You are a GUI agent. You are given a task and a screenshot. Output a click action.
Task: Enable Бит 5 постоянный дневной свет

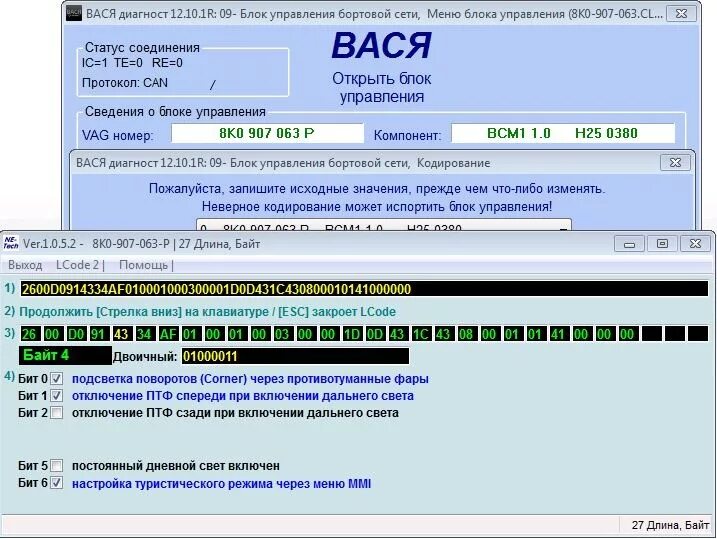[56, 466]
